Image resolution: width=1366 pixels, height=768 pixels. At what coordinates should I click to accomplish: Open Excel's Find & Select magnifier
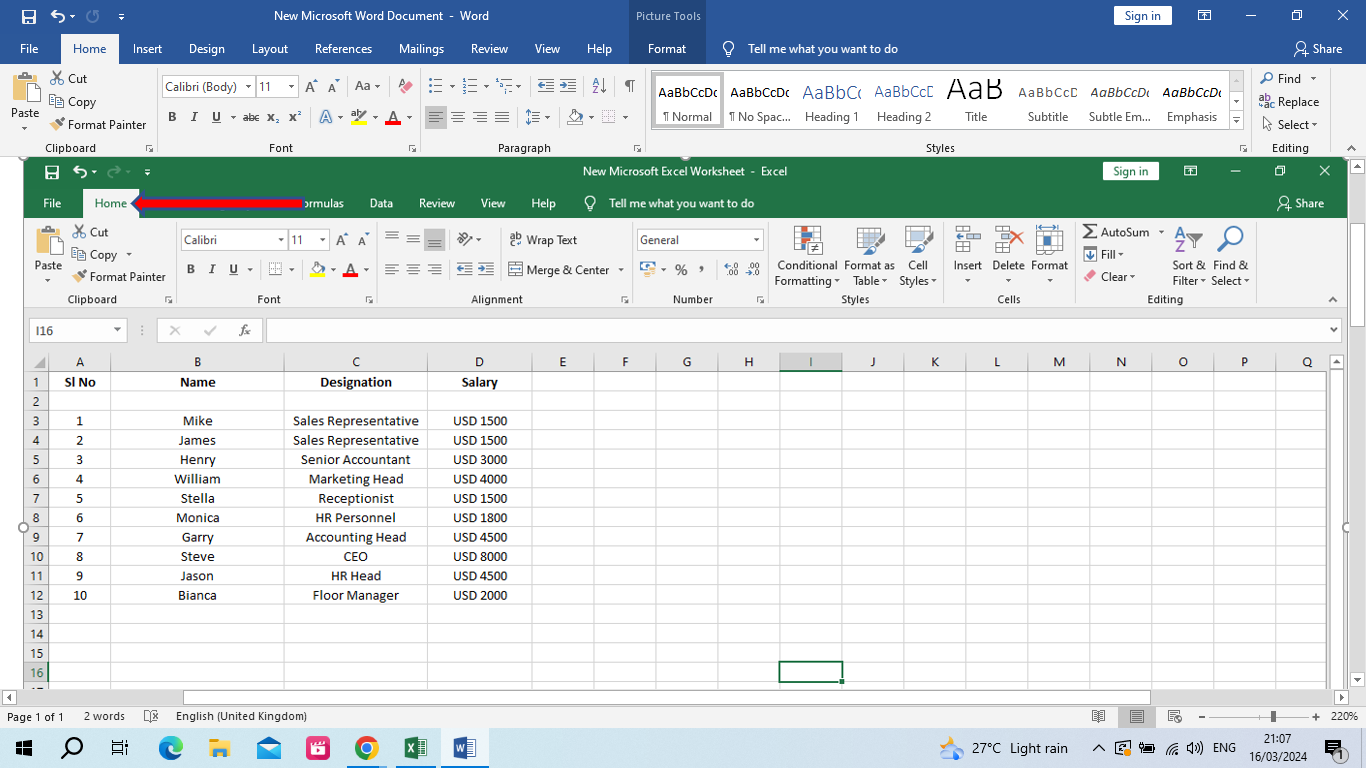click(x=1230, y=241)
